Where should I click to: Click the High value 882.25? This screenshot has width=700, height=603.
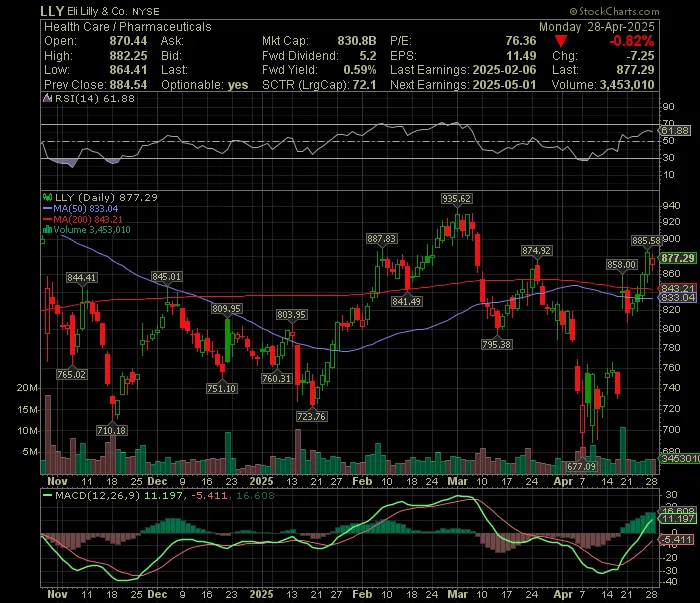click(x=128, y=56)
